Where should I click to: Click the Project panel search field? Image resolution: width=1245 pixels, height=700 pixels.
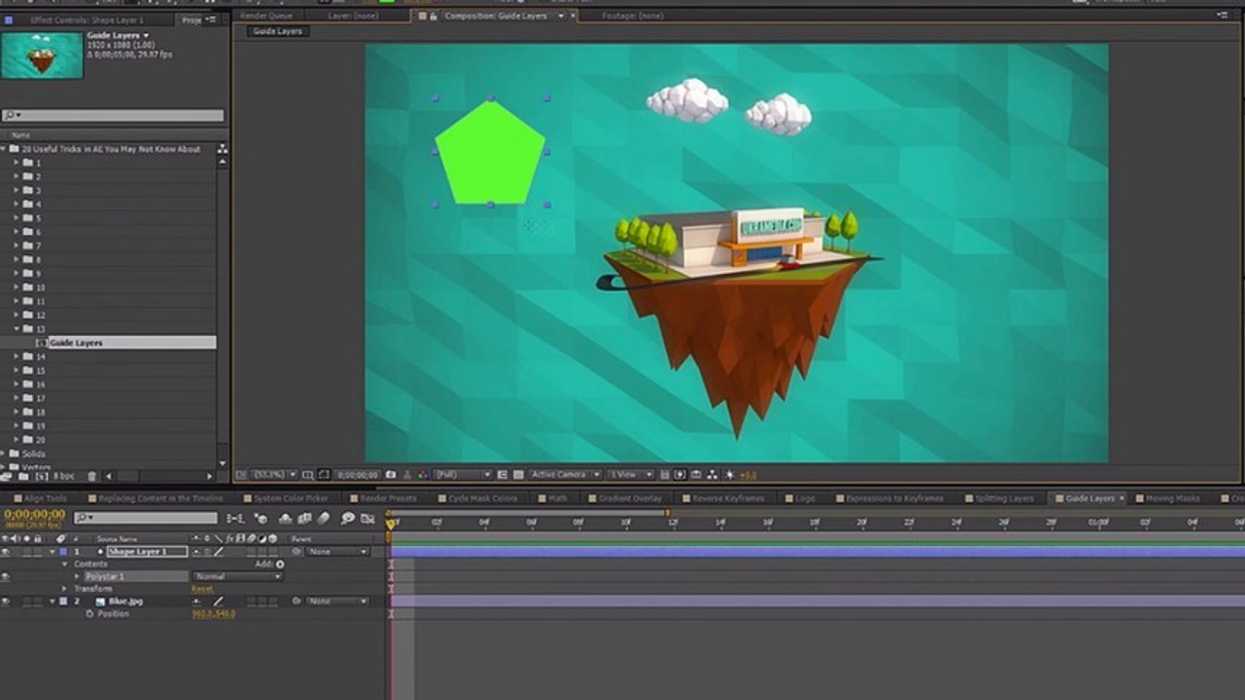point(113,116)
